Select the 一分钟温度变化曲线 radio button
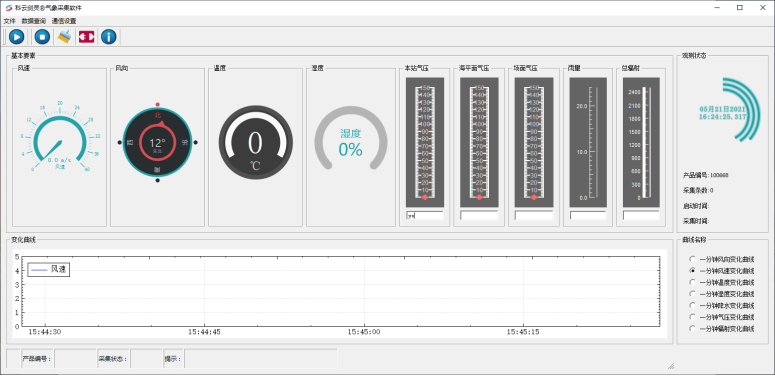This screenshot has width=775, height=376. [692, 282]
